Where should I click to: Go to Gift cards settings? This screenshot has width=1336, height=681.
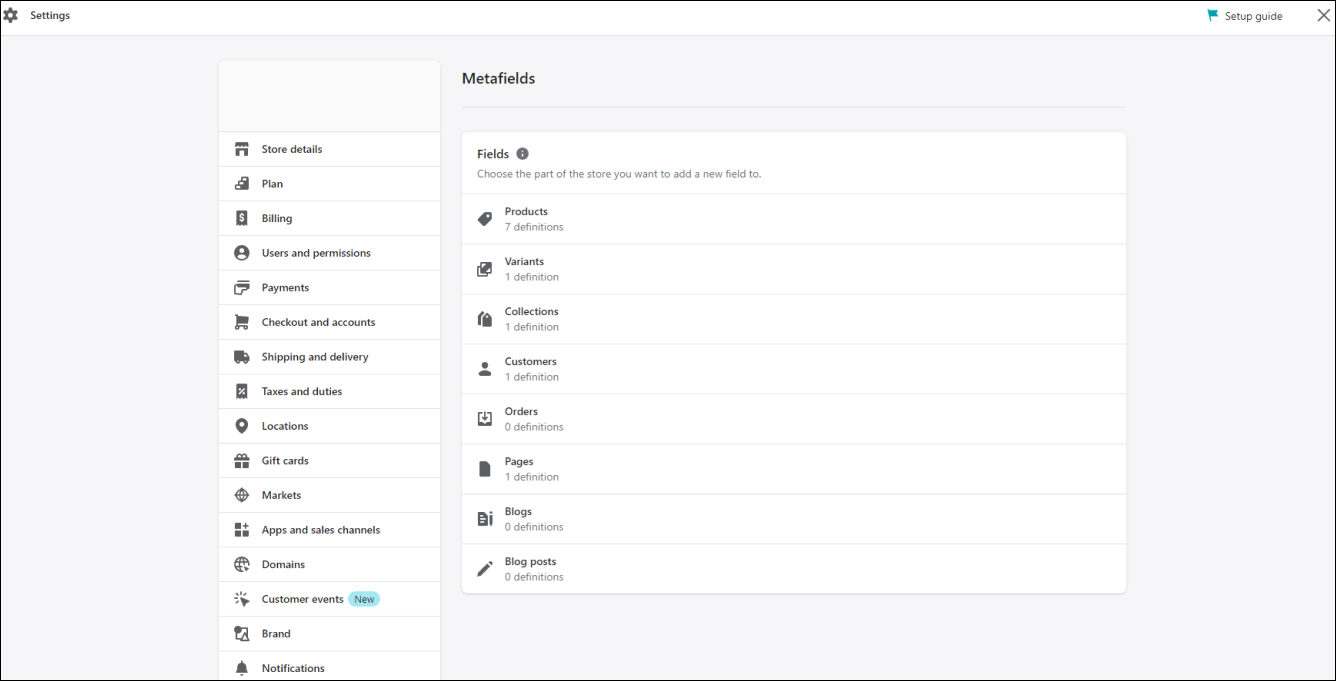[x=329, y=461]
